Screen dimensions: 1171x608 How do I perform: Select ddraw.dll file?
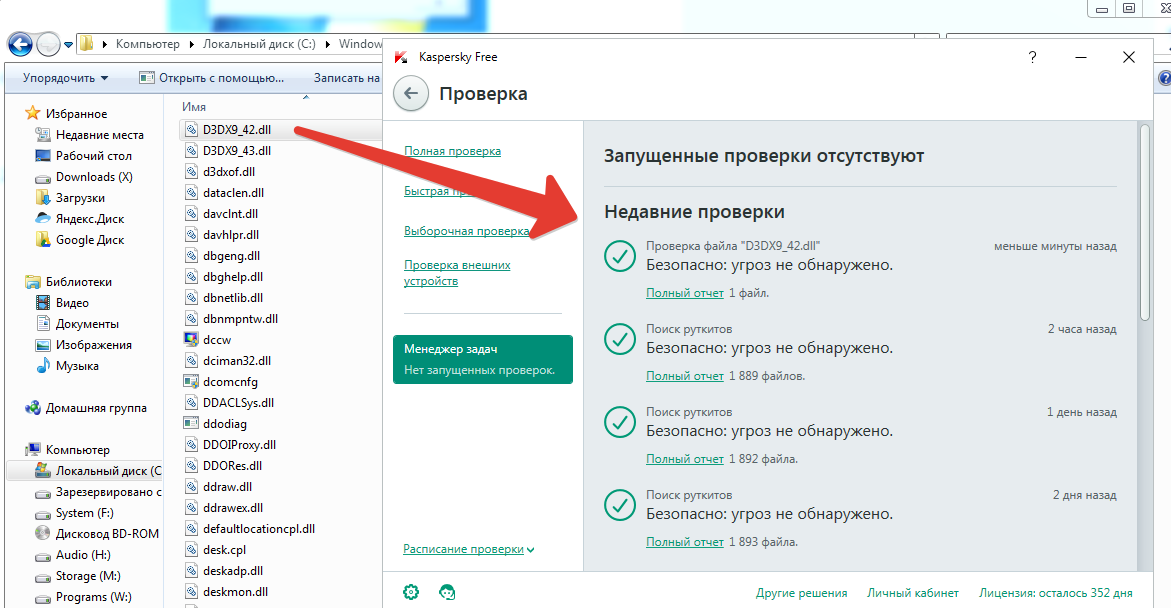(227, 486)
